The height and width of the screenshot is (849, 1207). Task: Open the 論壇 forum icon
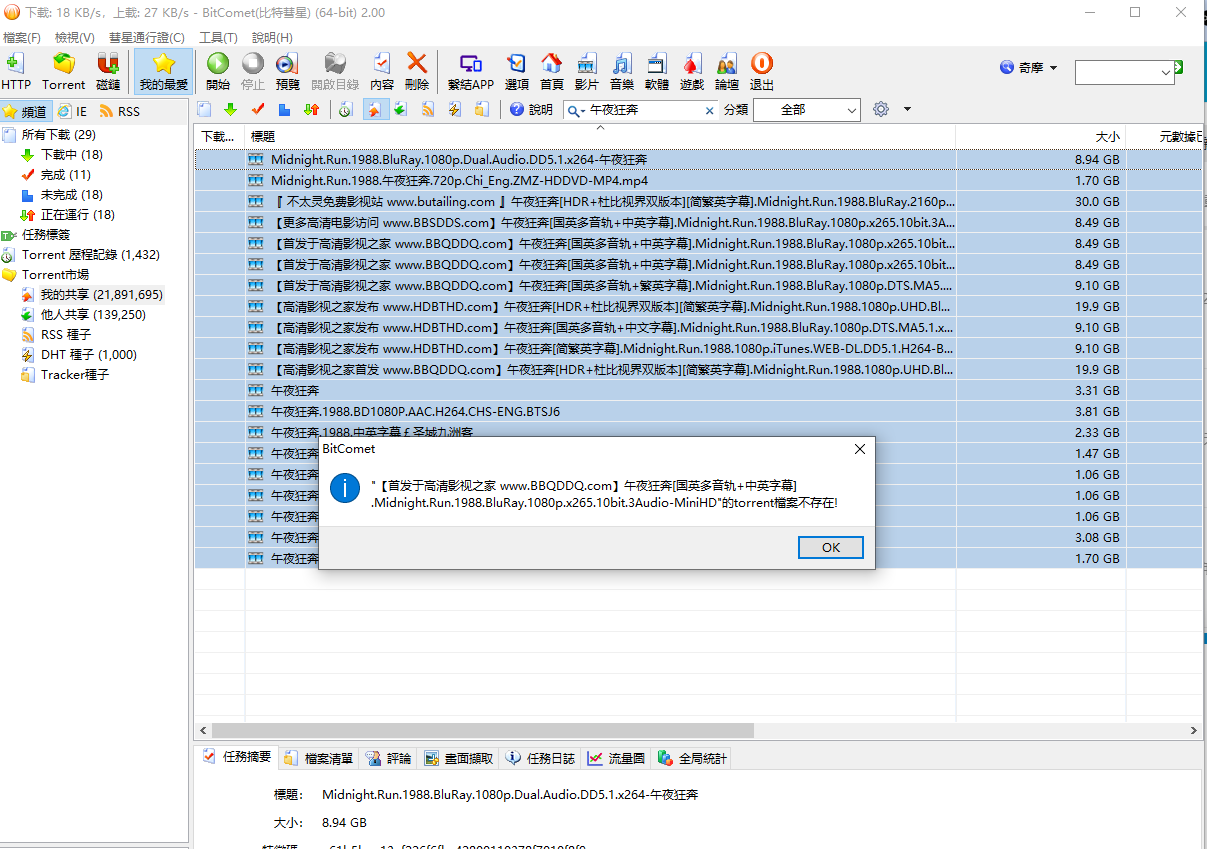pyautogui.click(x=727, y=72)
